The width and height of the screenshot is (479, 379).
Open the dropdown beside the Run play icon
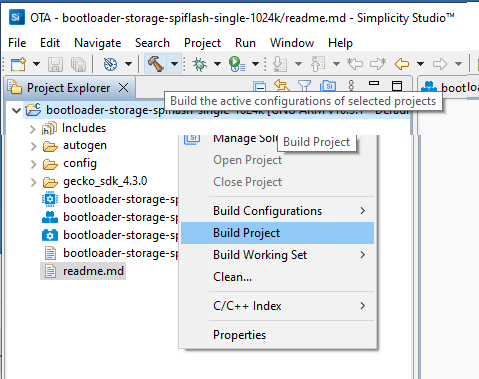[255, 64]
